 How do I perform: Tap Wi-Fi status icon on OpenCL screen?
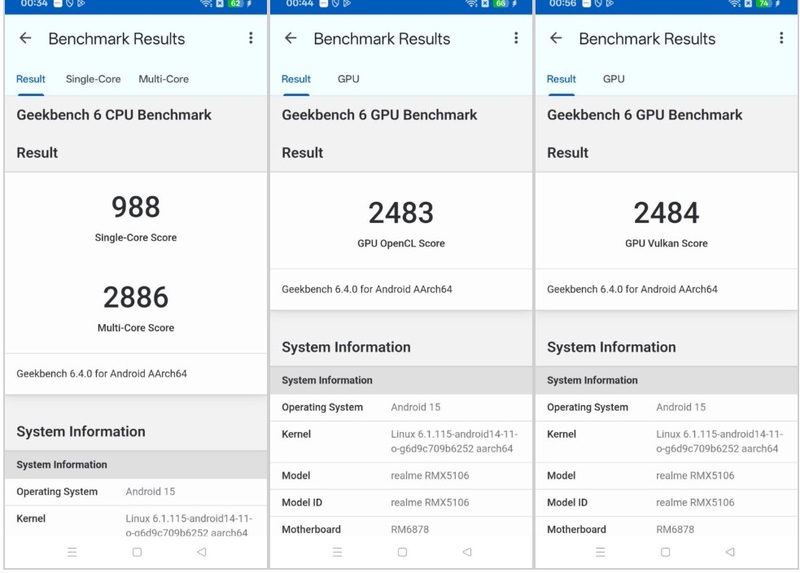pyautogui.click(x=471, y=4)
